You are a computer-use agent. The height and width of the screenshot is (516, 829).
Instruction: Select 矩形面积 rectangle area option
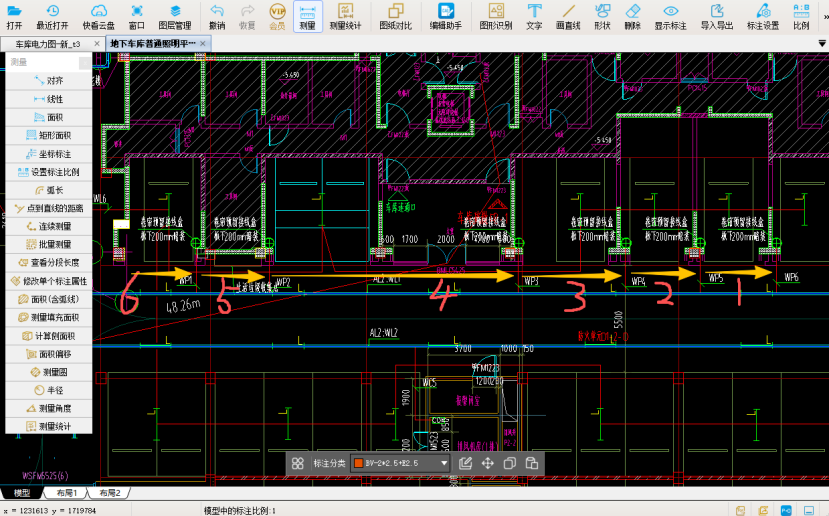pos(49,135)
